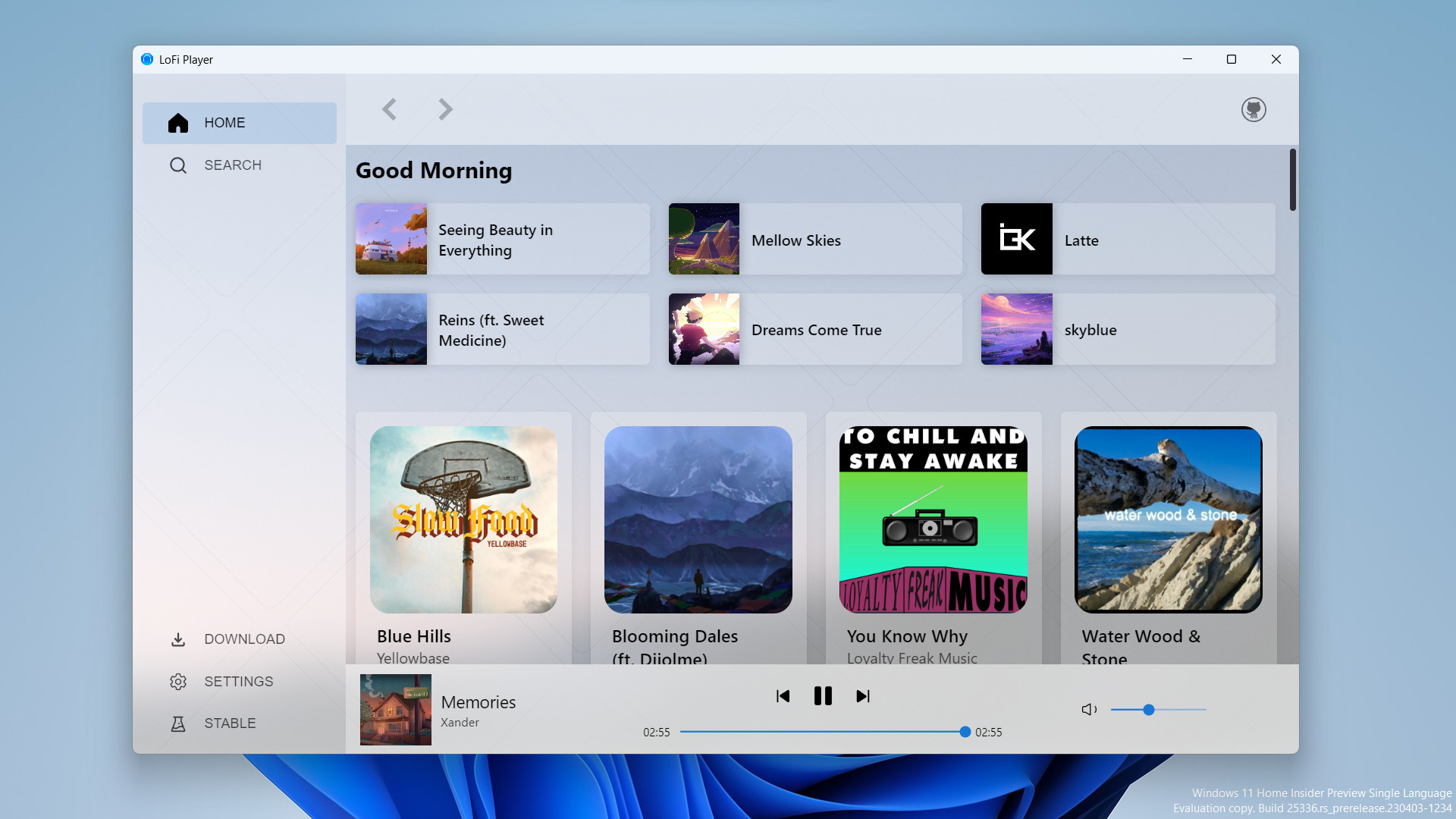Click the Reins mountain cover art
The image size is (1456, 819).
(391, 329)
